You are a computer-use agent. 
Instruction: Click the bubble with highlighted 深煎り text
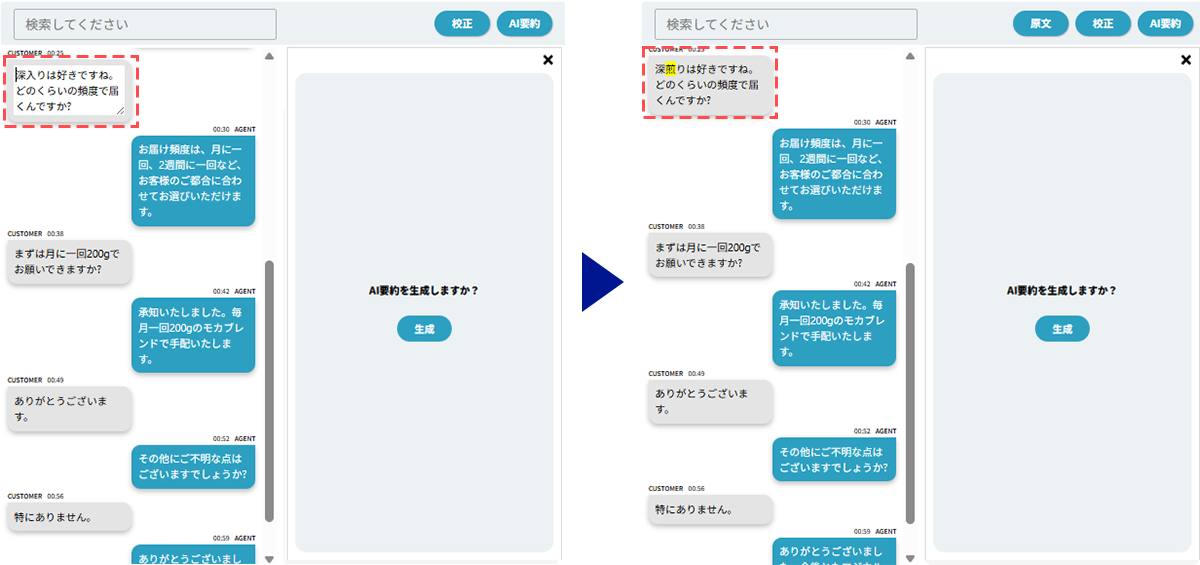708,85
